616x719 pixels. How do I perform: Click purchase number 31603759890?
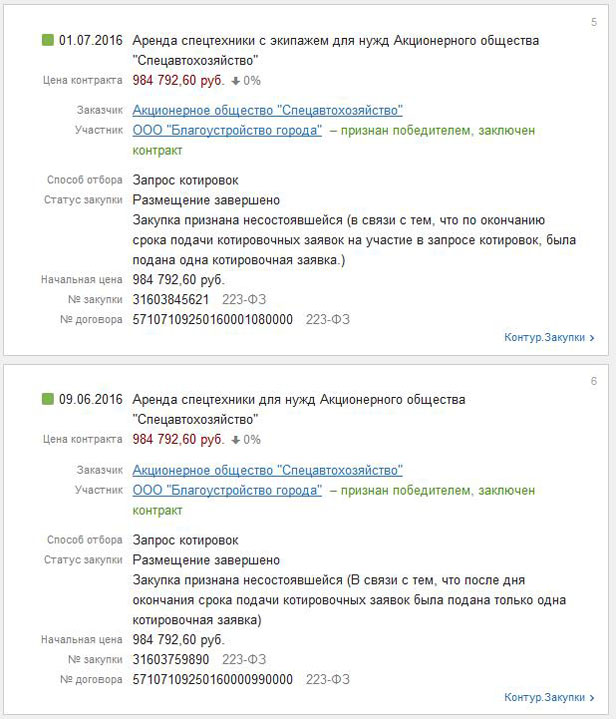pyautogui.click(x=171, y=659)
